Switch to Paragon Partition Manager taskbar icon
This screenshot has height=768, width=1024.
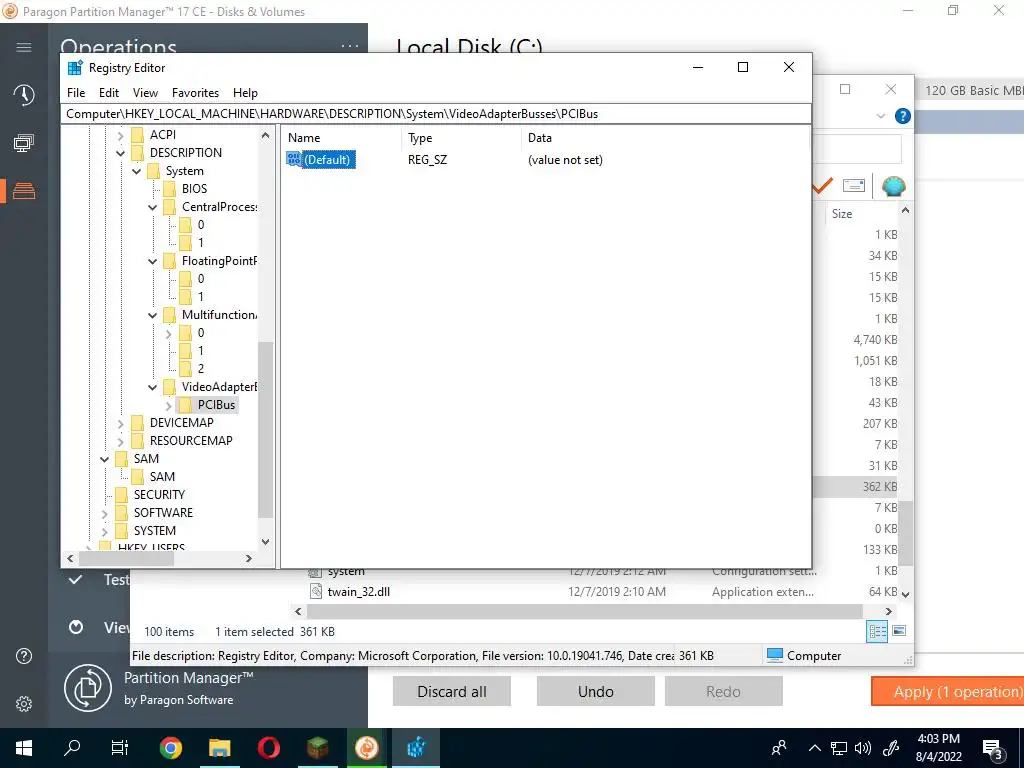click(366, 748)
